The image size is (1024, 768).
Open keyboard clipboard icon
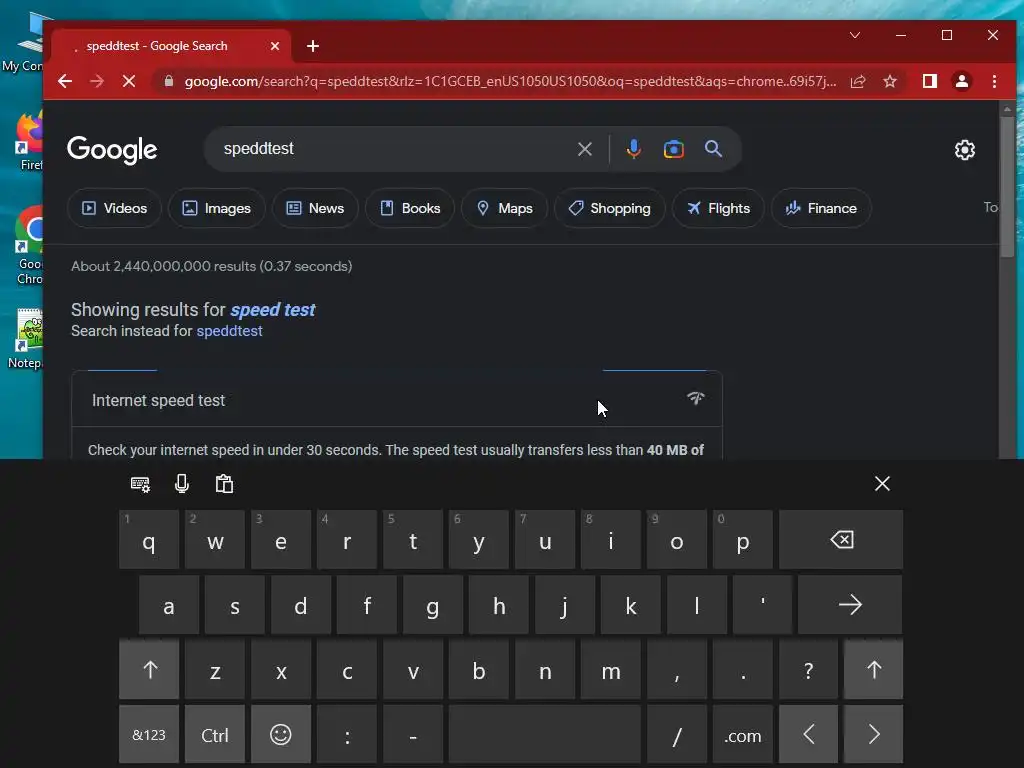point(224,484)
